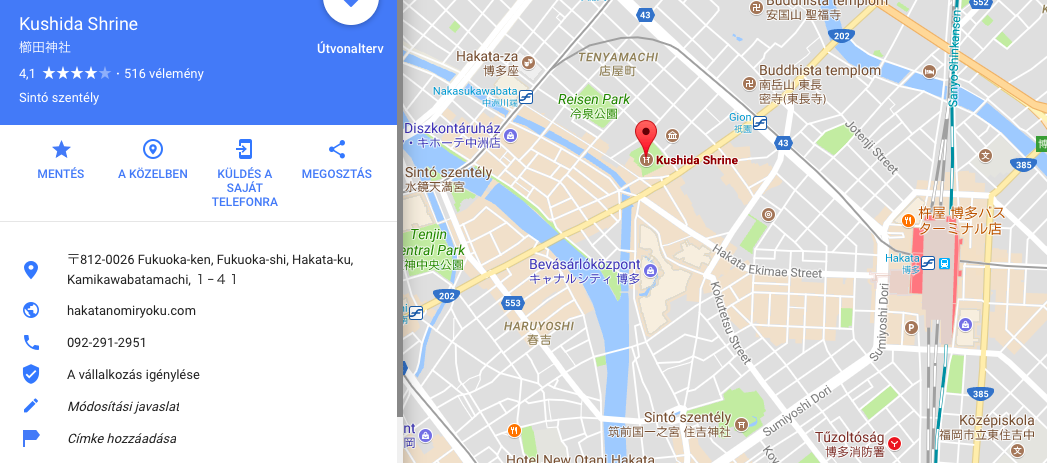Choose Címke hozzáadása label option
This screenshot has width=1047, height=463.
pos(122,439)
